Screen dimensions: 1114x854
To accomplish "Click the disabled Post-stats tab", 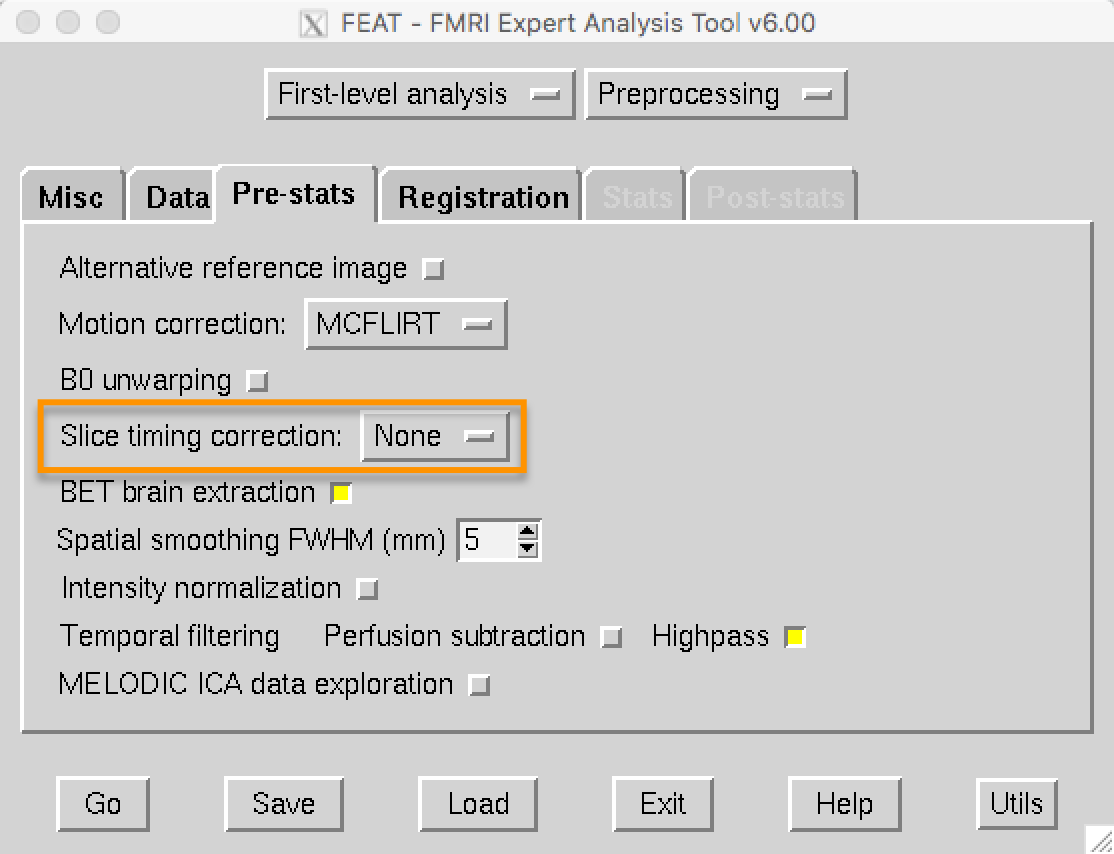I will click(774, 196).
